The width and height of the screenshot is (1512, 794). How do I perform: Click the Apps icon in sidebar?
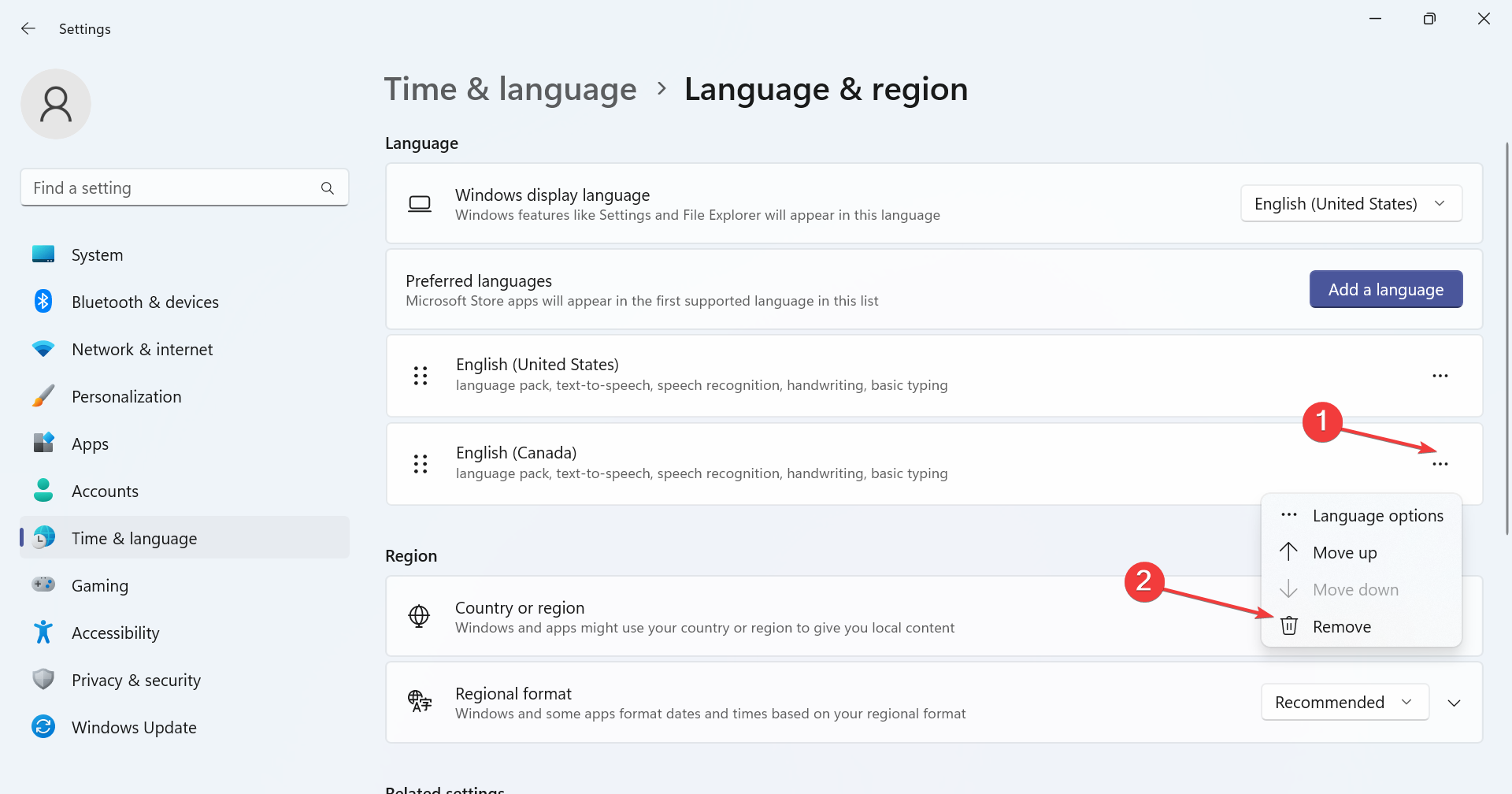click(43, 443)
